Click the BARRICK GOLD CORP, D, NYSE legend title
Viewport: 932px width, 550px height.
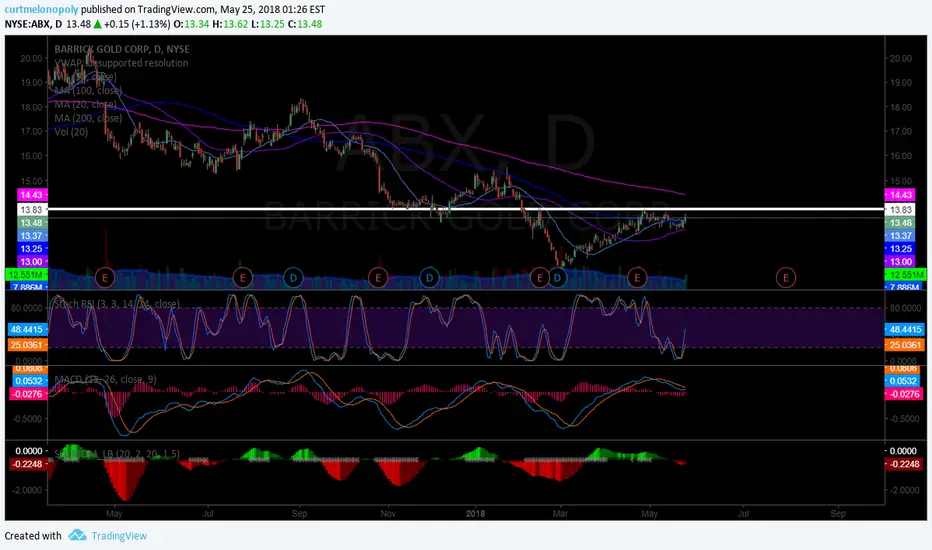pyautogui.click(x=122, y=49)
